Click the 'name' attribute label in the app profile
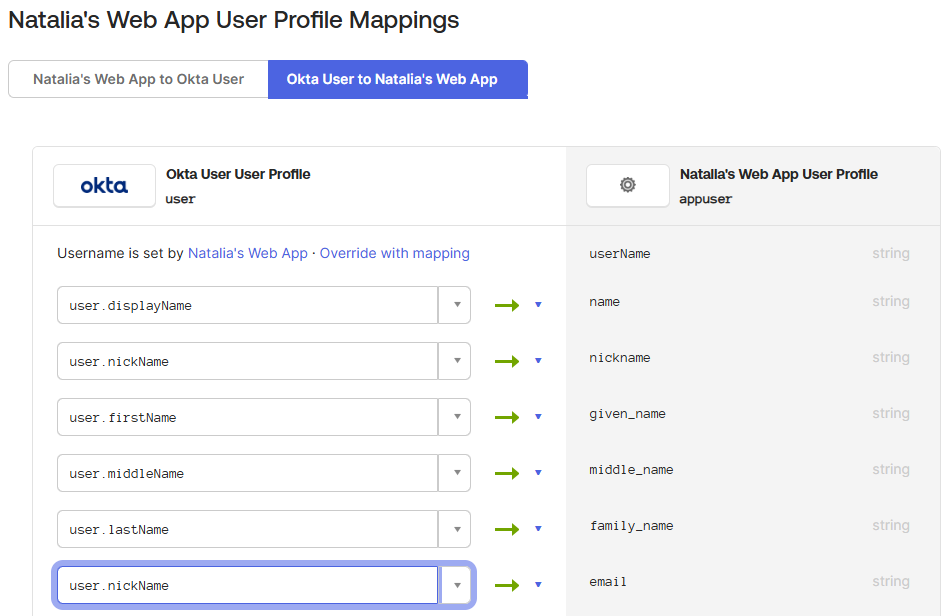950x616 pixels. tap(605, 302)
